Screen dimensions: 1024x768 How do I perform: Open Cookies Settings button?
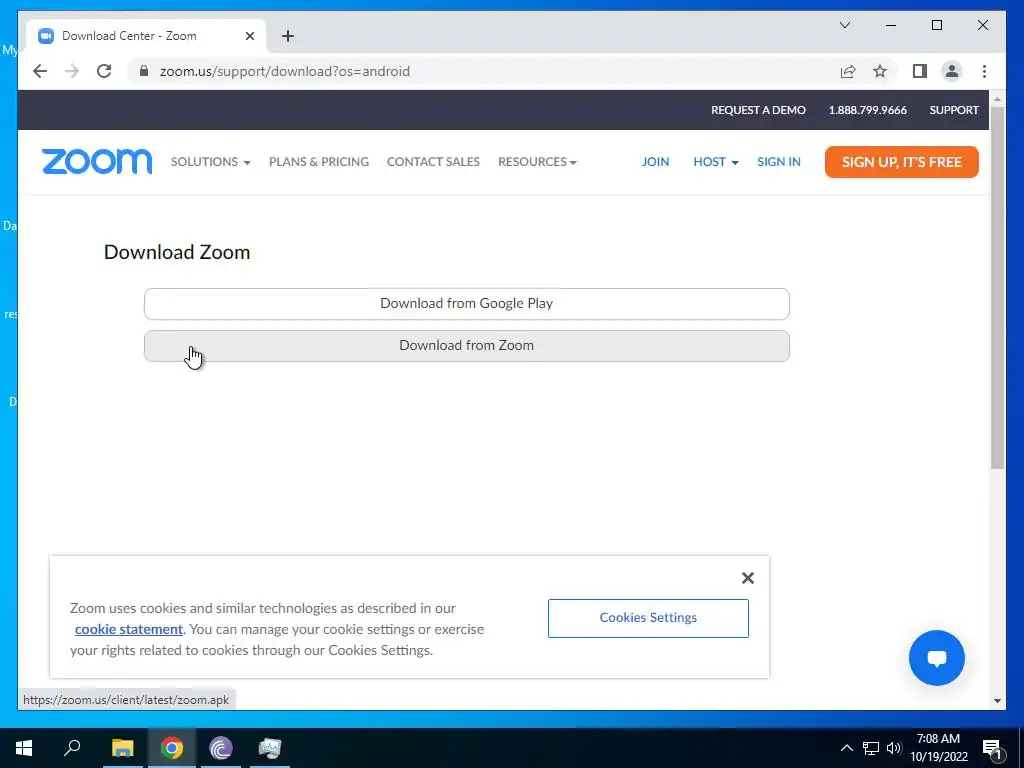pyautogui.click(x=648, y=618)
